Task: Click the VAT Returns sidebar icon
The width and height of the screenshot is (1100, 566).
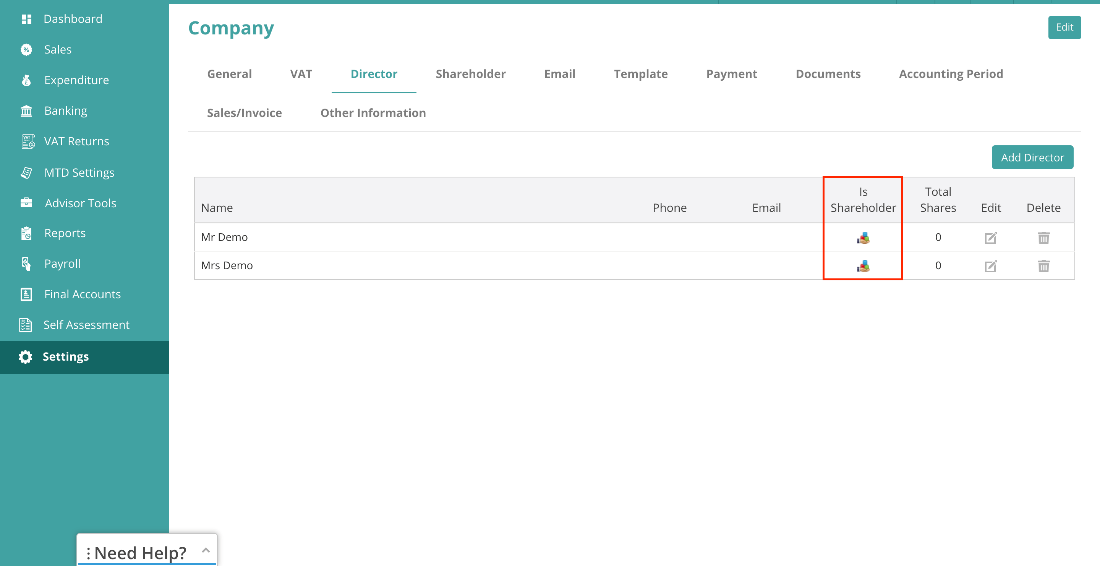Action: (x=27, y=142)
